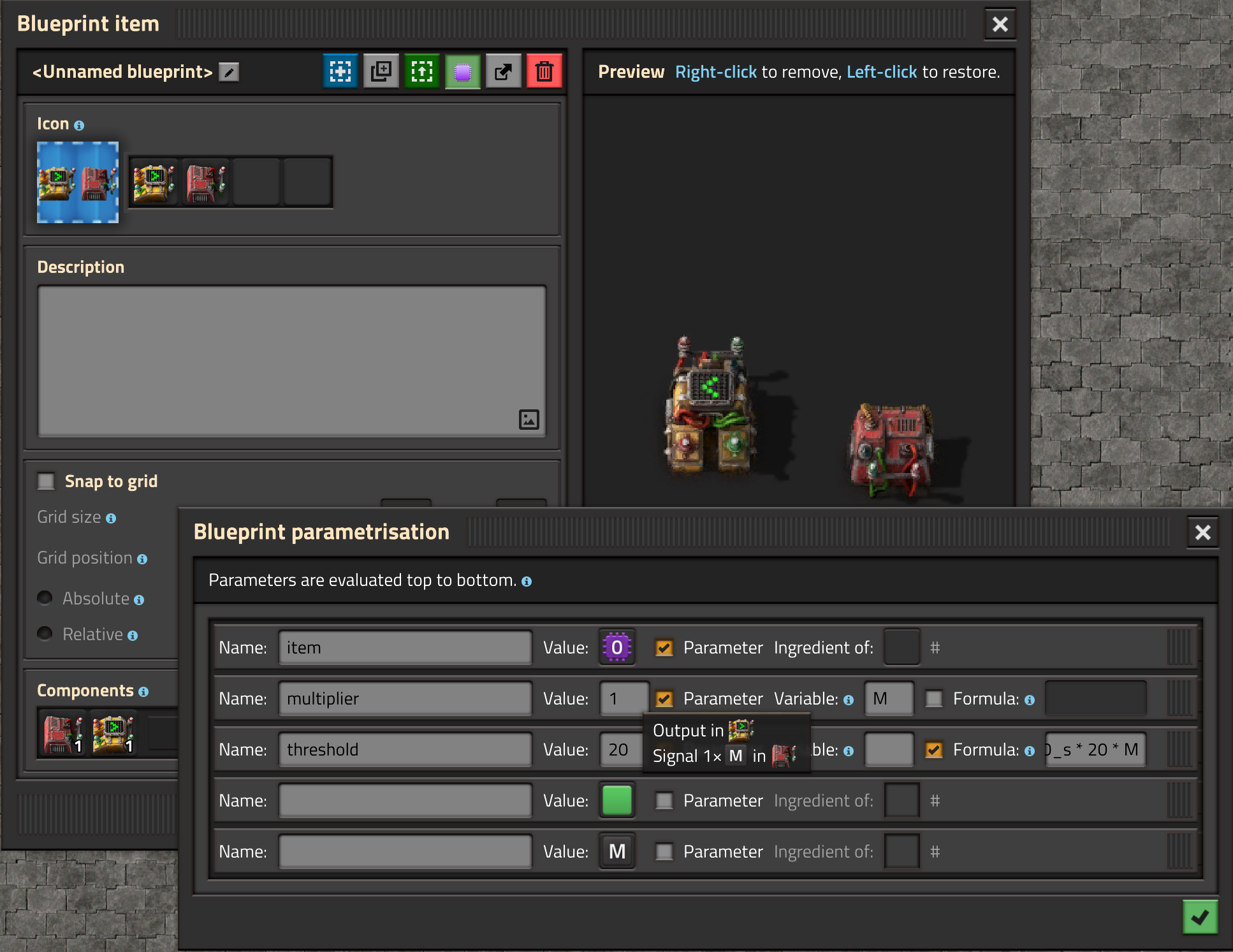
Task: Open the purple signal value chooser for item
Action: click(x=616, y=648)
